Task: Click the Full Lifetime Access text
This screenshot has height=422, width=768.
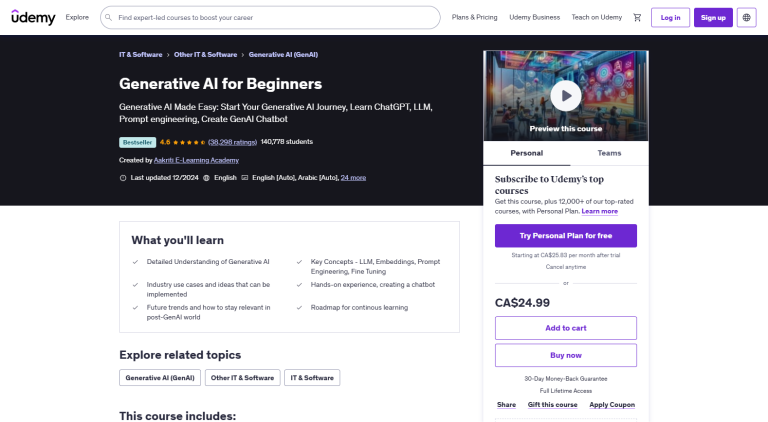Action: click(566, 391)
